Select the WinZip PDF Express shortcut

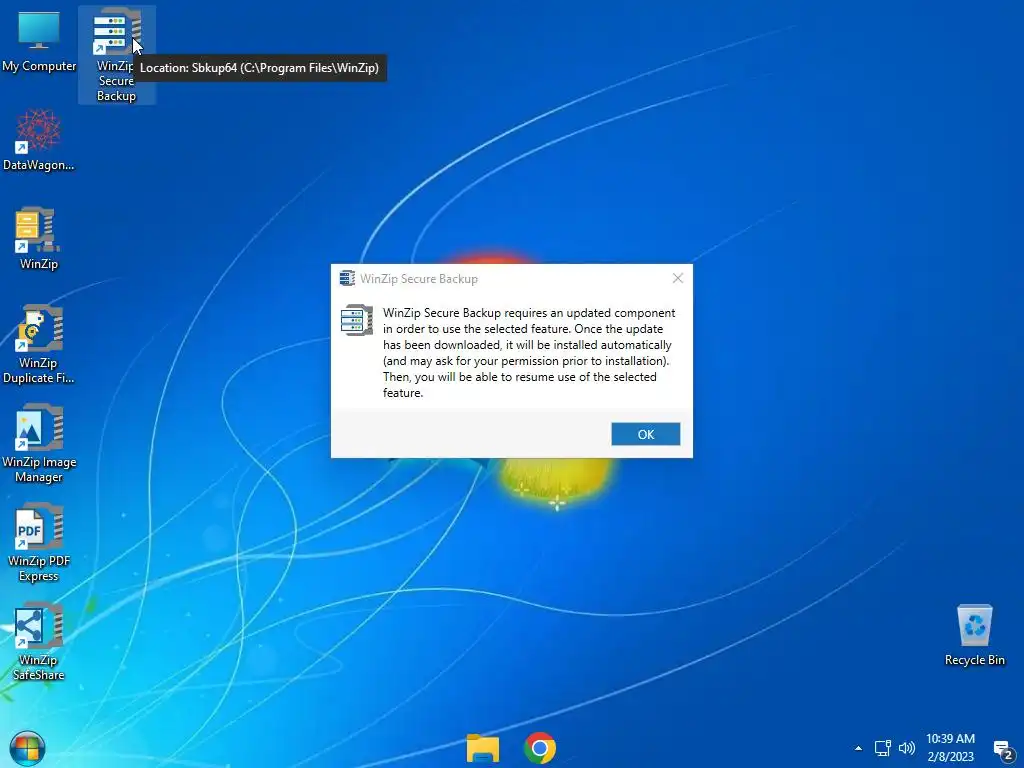39,543
